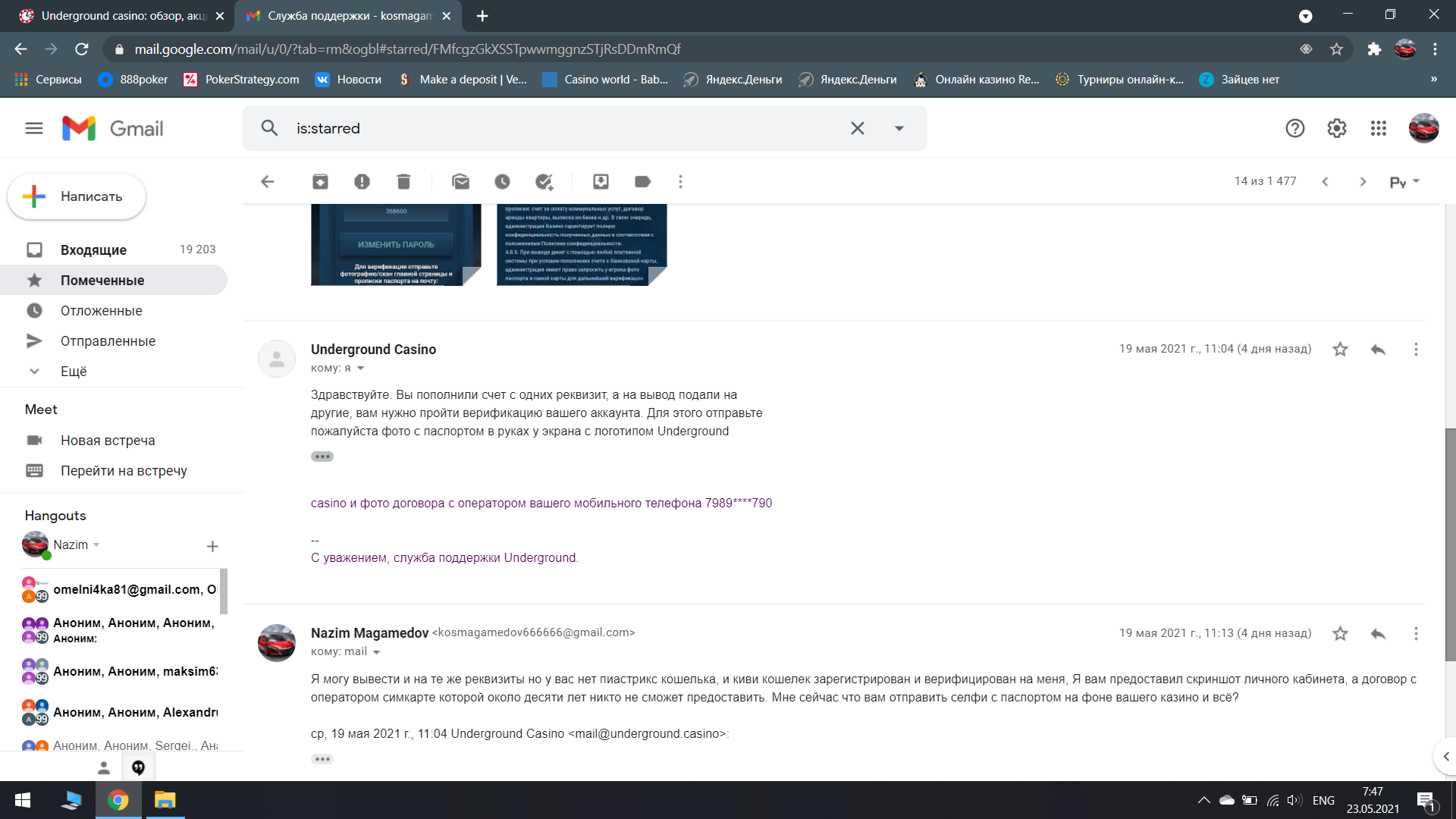Viewport: 1456px width, 819px height.
Task: Start a new Hangouts chat plus
Action: (212, 546)
